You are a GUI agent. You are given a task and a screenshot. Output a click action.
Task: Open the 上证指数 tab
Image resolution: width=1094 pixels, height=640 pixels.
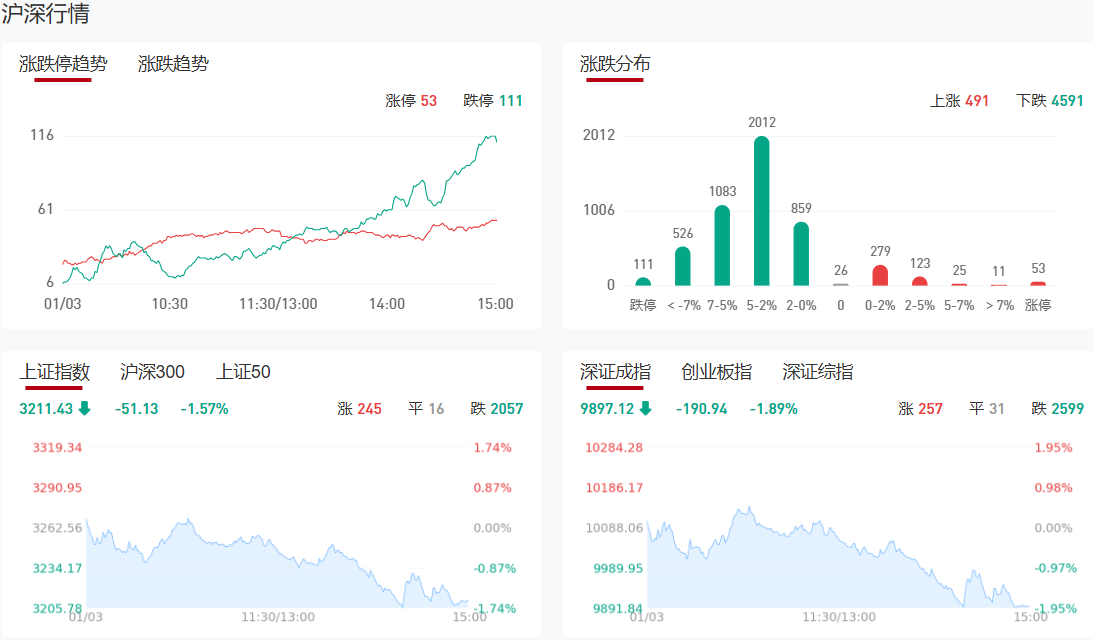54,372
